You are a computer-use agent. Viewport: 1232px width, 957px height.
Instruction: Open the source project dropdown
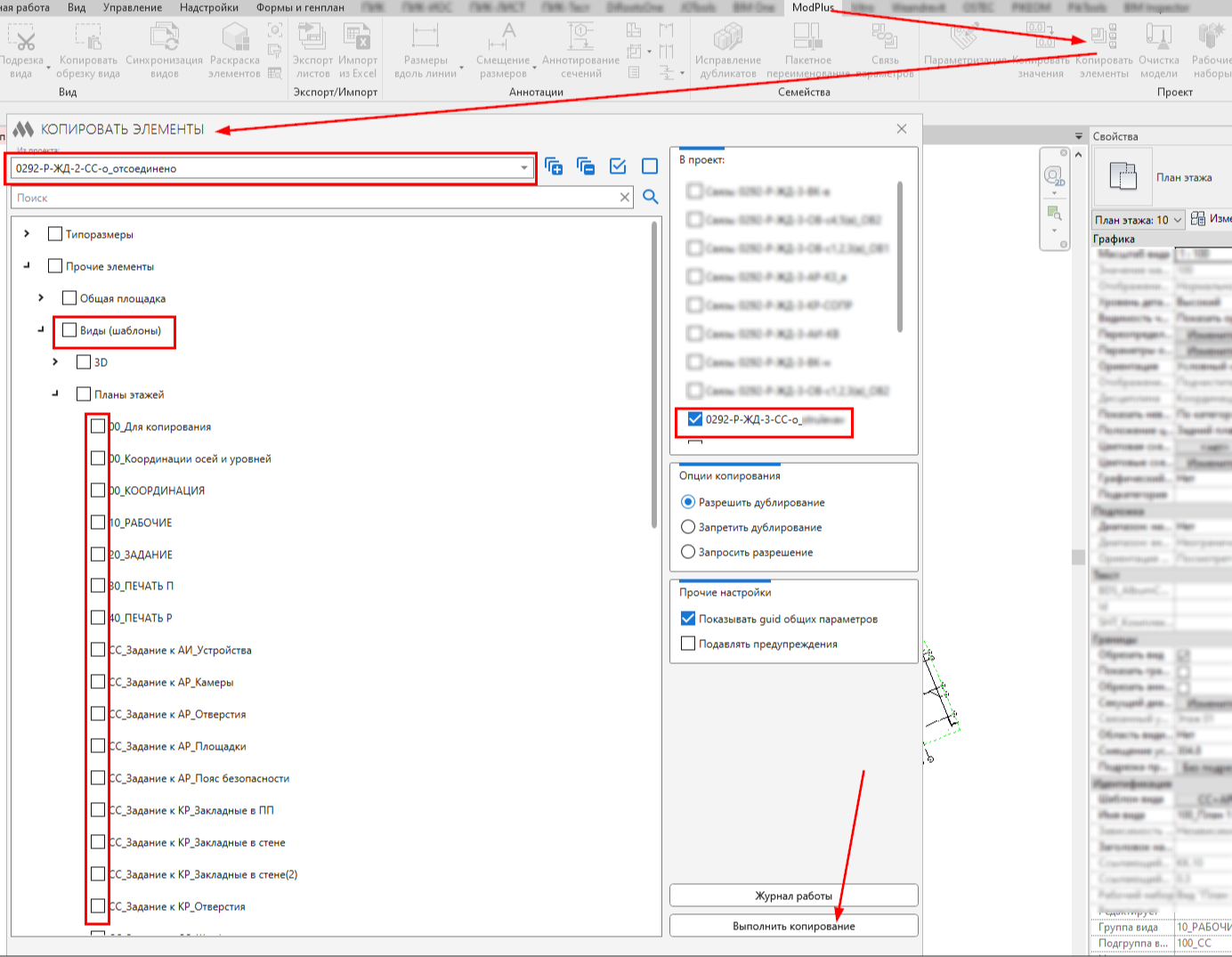coord(523,168)
